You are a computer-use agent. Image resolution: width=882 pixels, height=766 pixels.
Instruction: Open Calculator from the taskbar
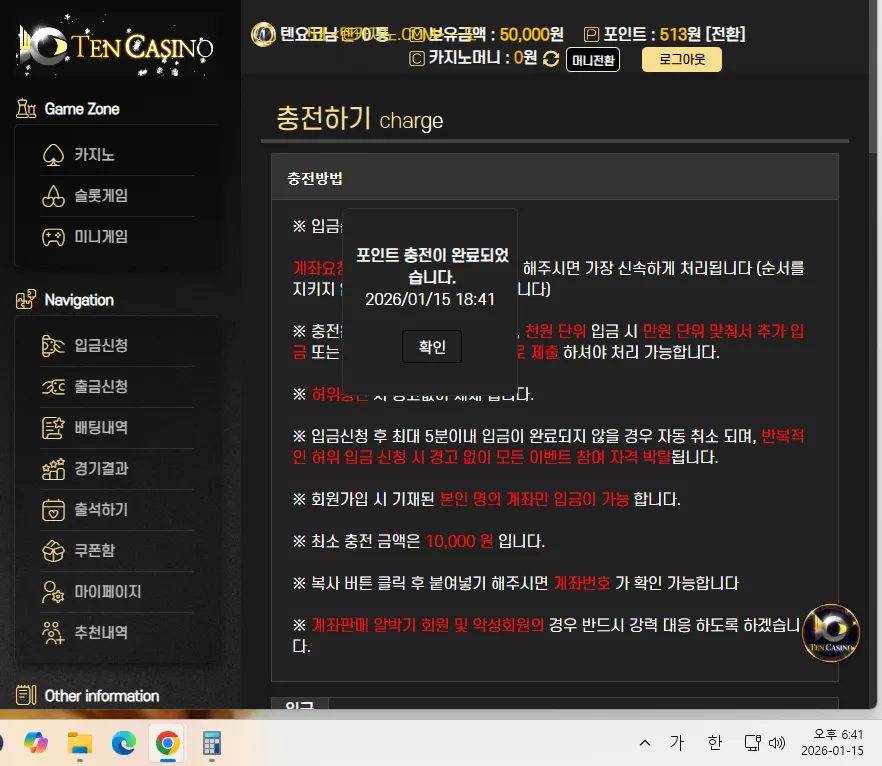pos(212,744)
